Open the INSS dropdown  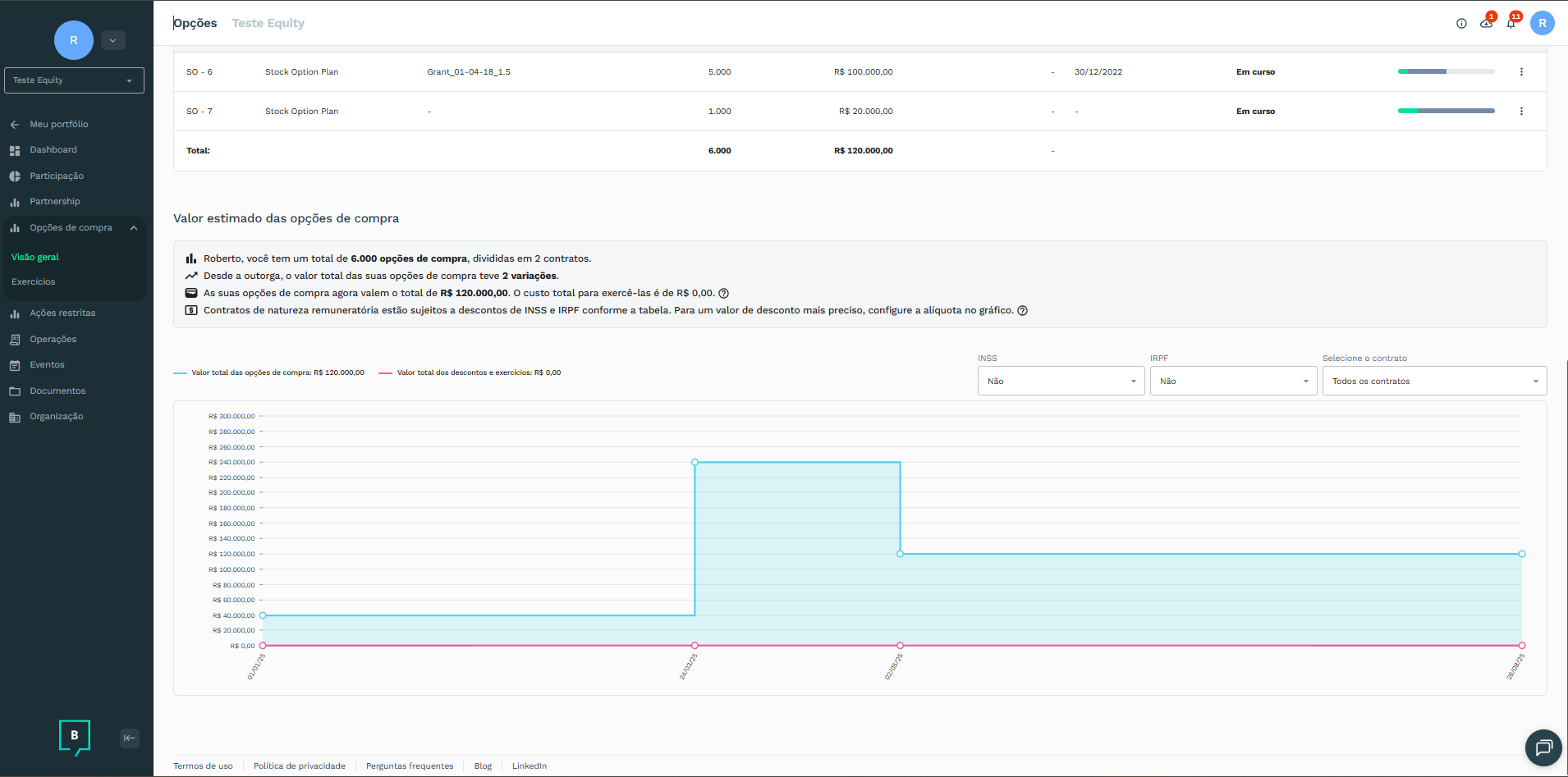click(x=1061, y=381)
